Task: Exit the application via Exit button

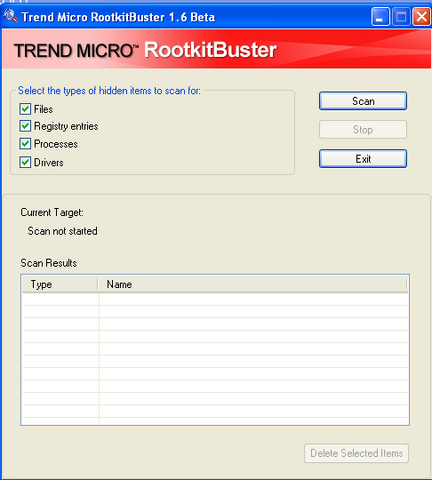Action: click(x=363, y=159)
